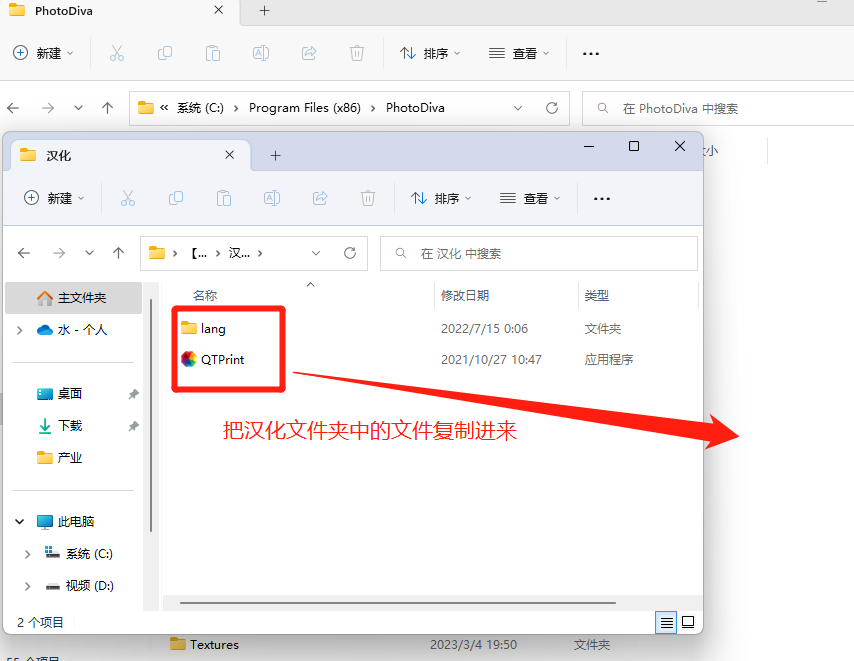
Task: Open 新建 dropdown in PhotoDiva window
Action: (44, 53)
